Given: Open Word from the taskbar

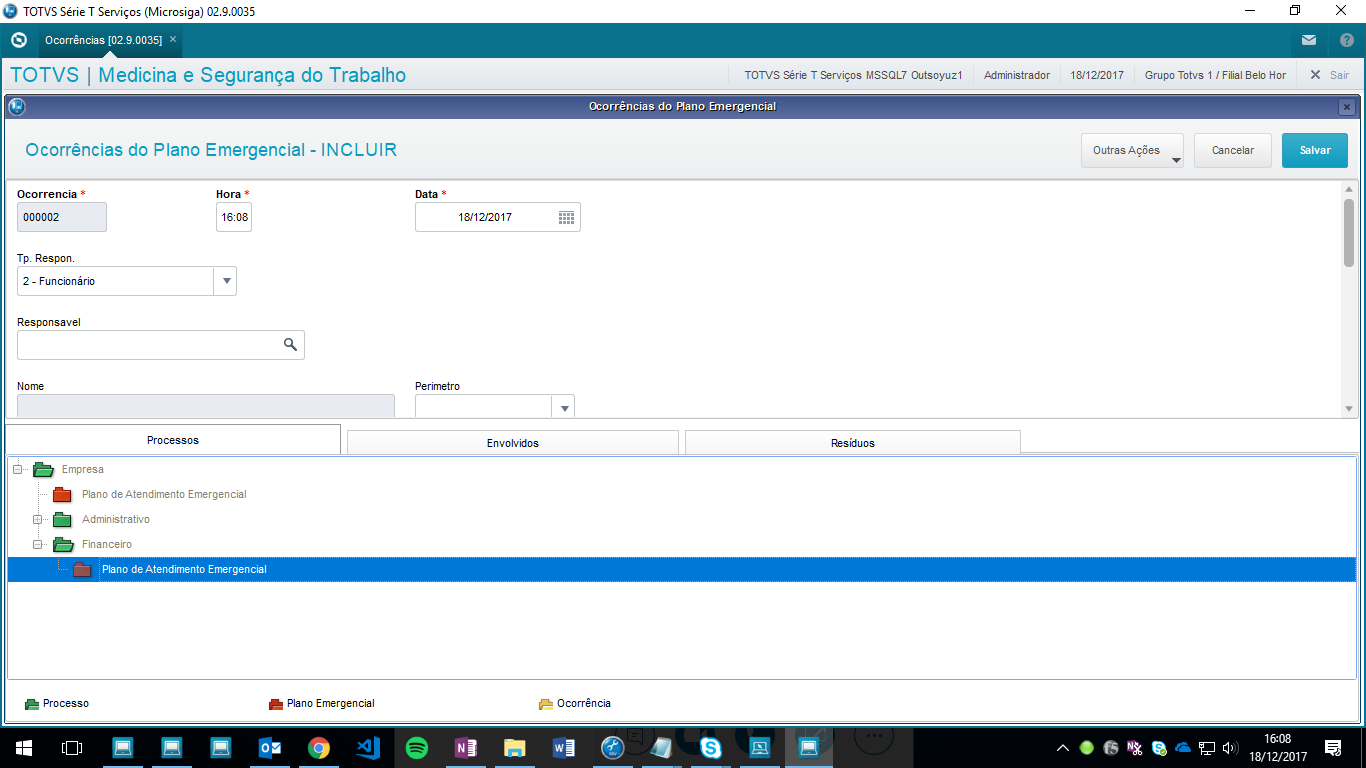Looking at the screenshot, I should pos(564,747).
